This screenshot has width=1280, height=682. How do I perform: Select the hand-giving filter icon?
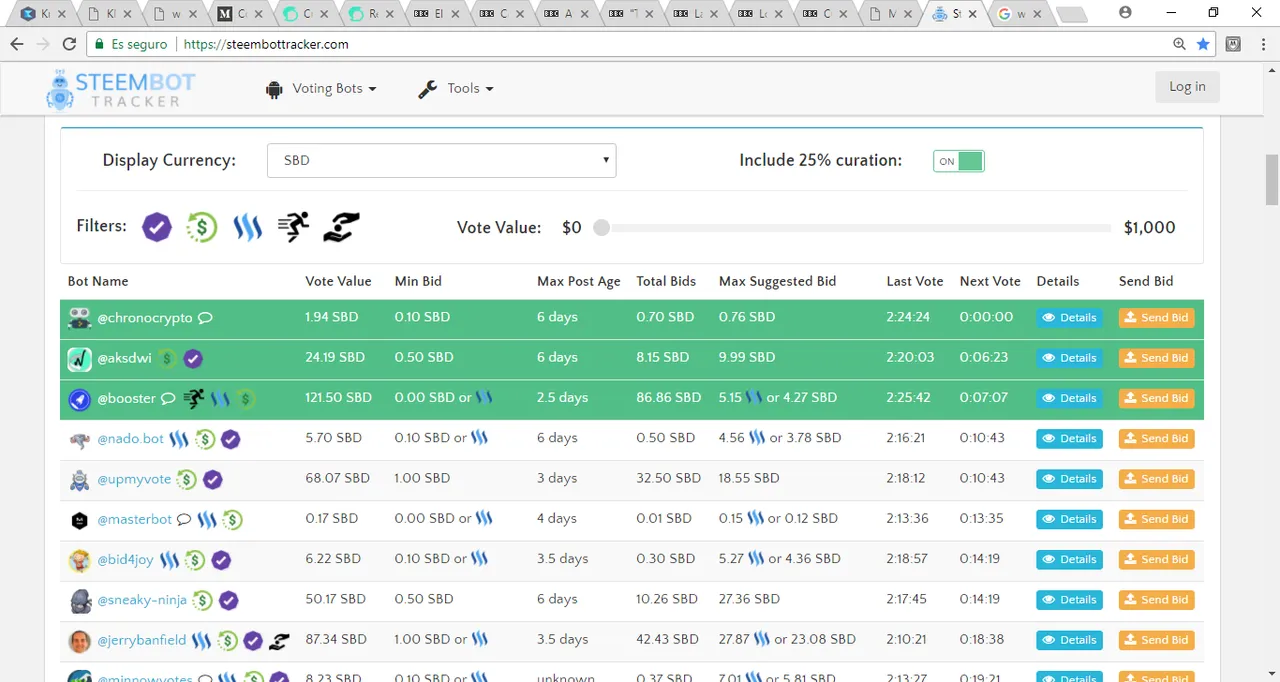(x=341, y=227)
